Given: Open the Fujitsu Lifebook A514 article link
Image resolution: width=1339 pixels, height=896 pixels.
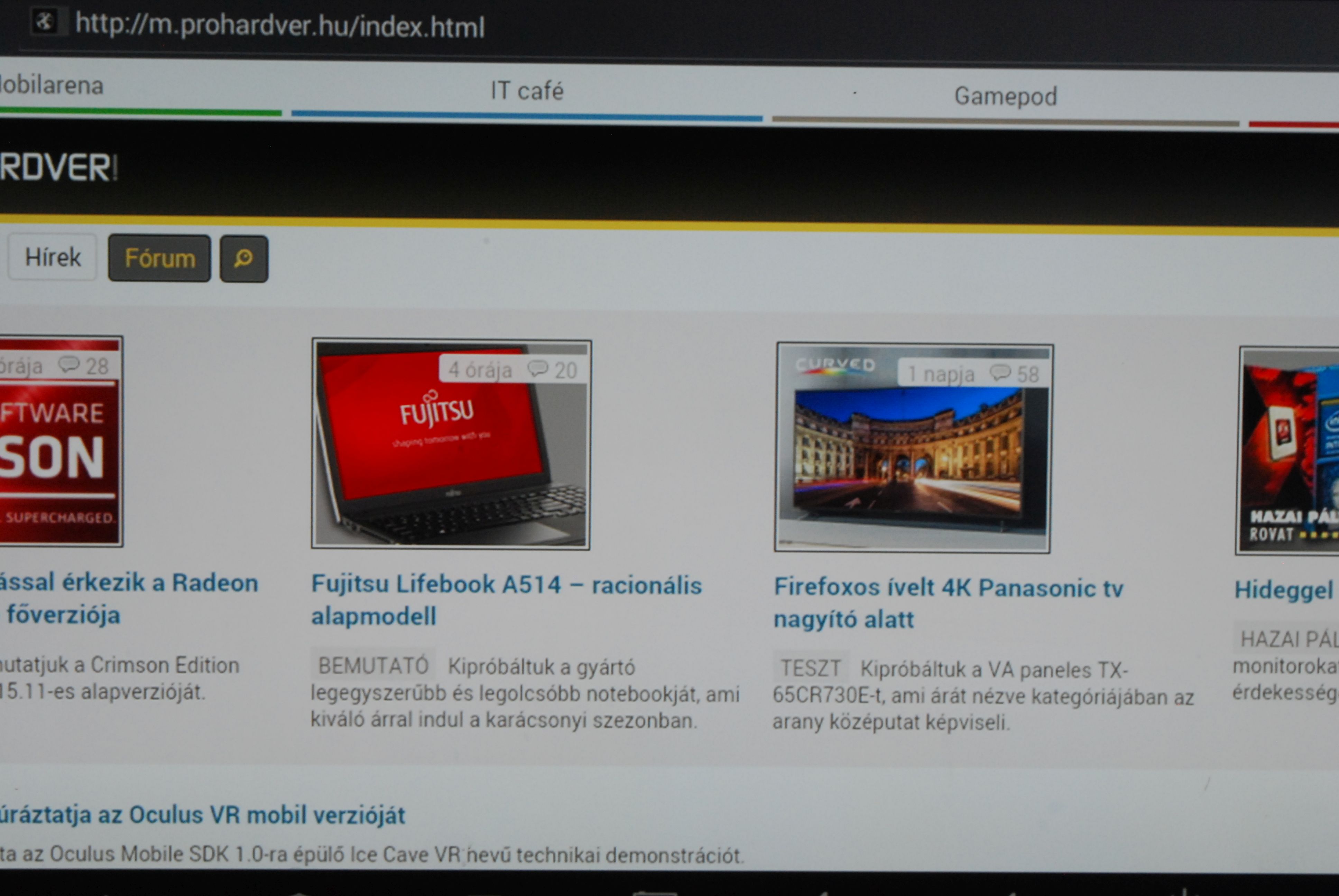Looking at the screenshot, I should 506,600.
